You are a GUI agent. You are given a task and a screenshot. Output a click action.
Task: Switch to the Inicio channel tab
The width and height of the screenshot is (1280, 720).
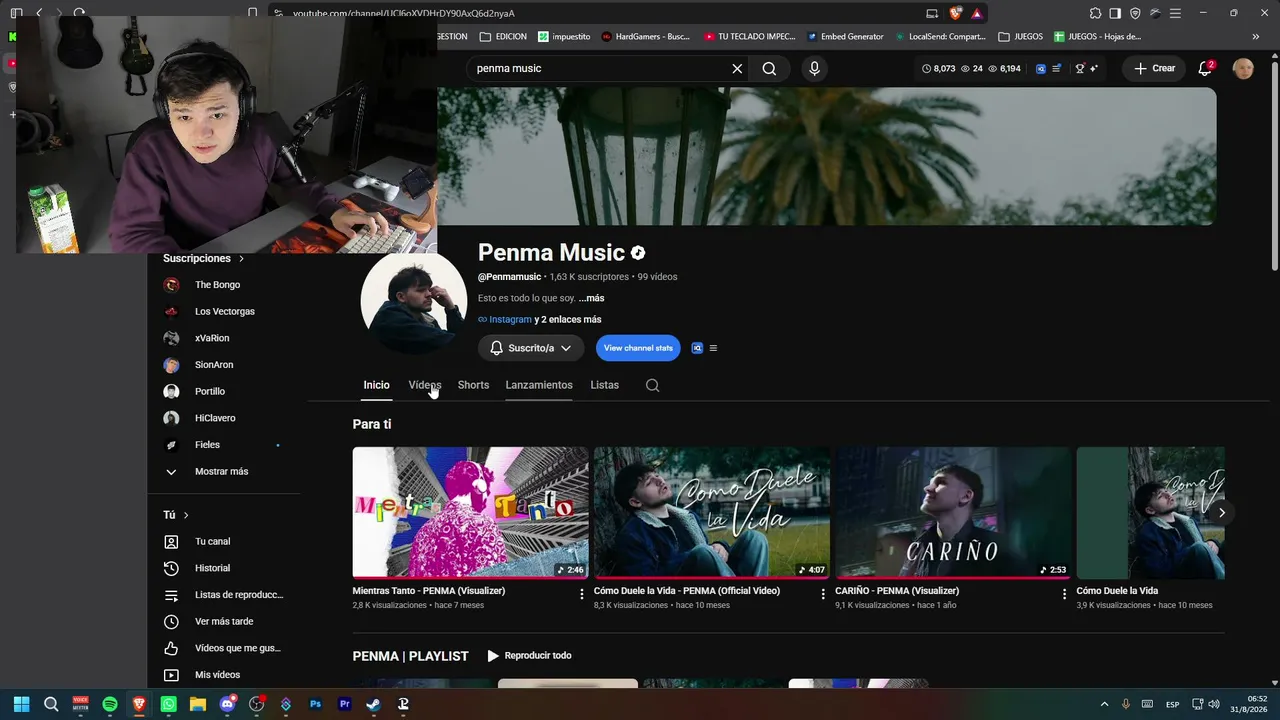point(376,385)
